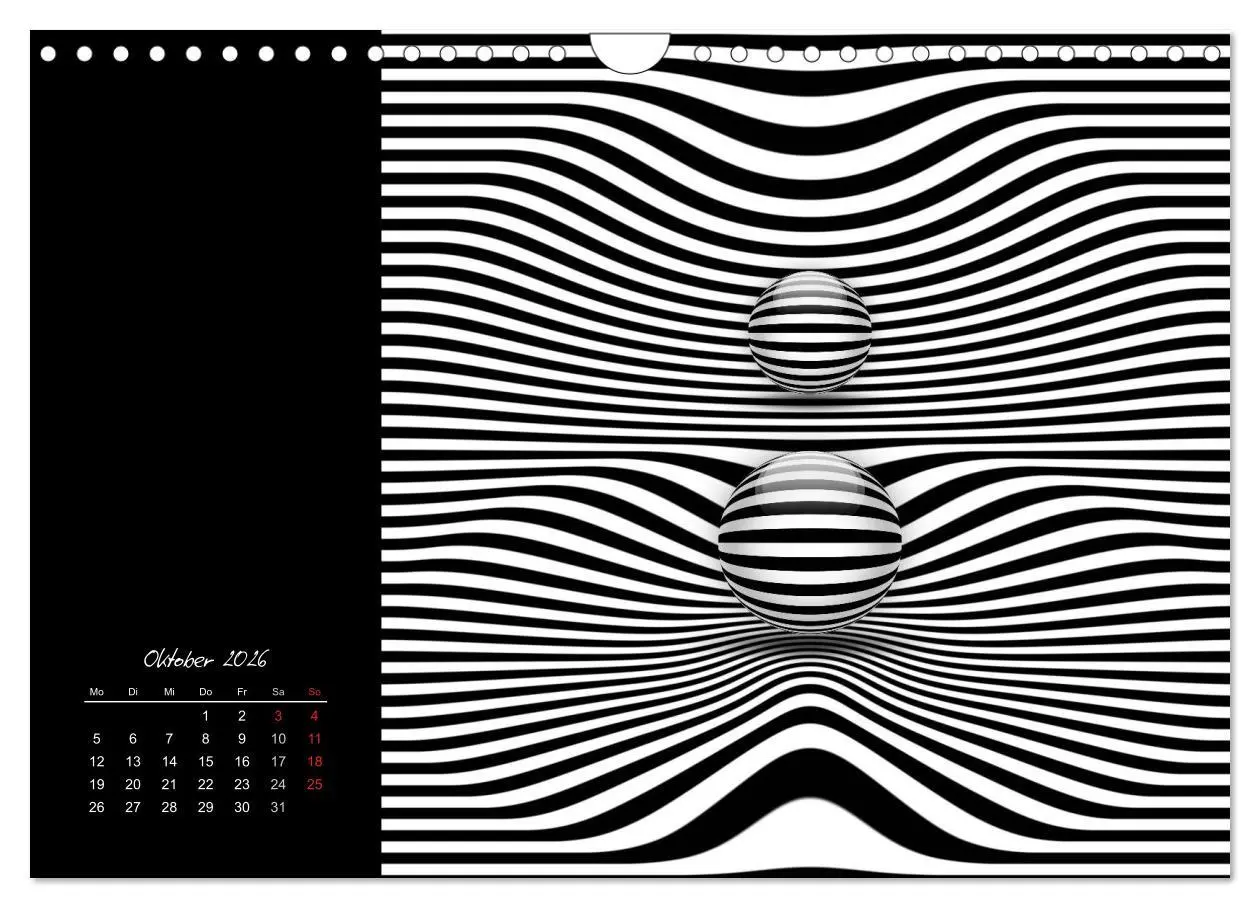This screenshot has height=908, width=1260.
Task: Click date 15 in the middle of the grid
Action: pyautogui.click(x=205, y=762)
